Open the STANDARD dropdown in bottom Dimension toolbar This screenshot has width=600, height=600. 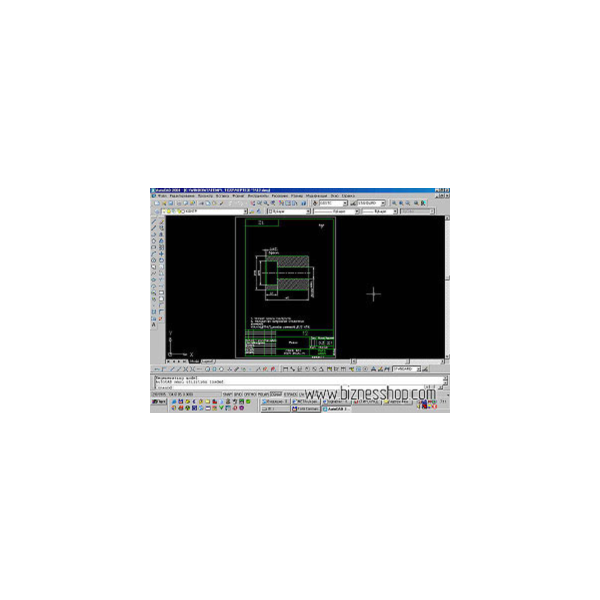point(406,369)
